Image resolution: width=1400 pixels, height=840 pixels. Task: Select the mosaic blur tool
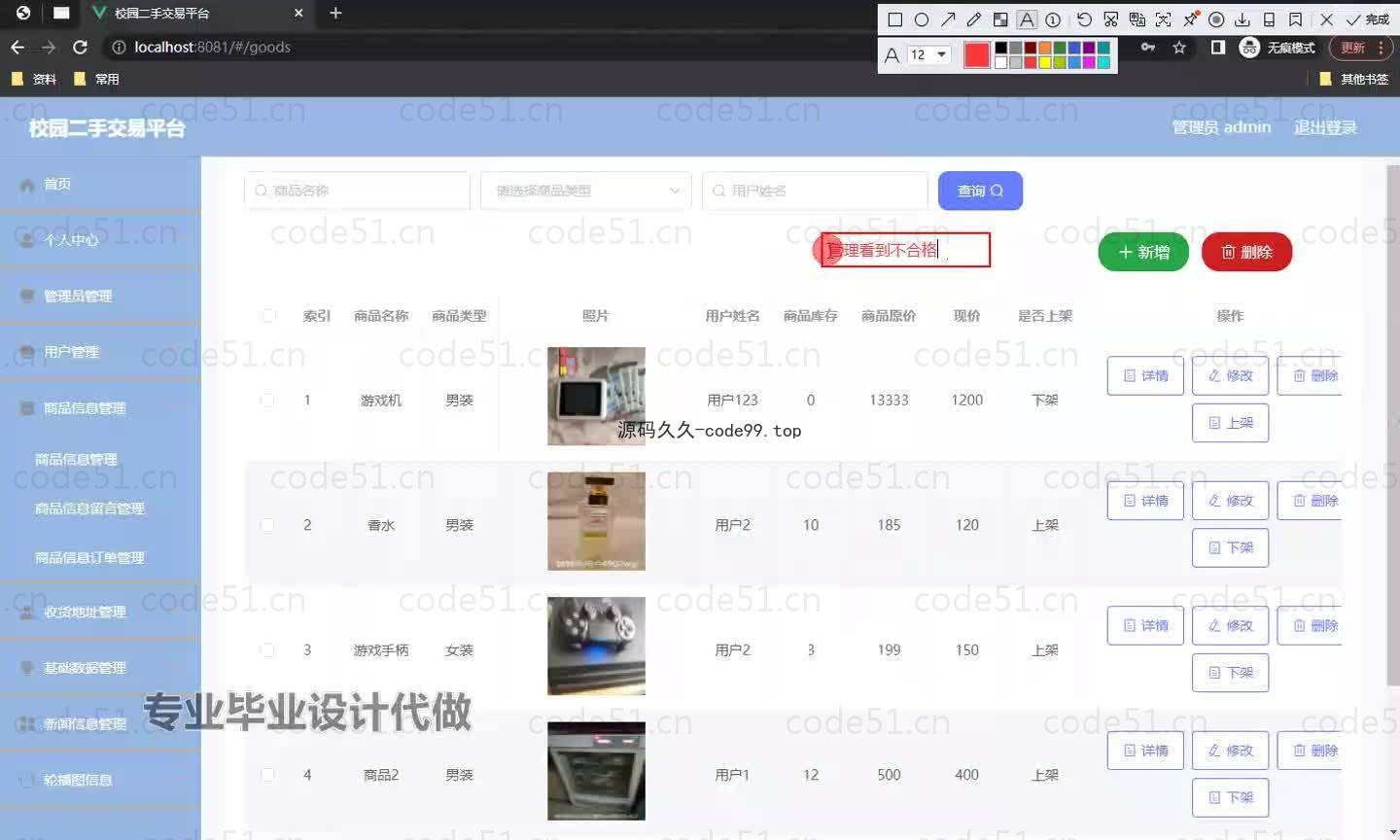(1000, 19)
